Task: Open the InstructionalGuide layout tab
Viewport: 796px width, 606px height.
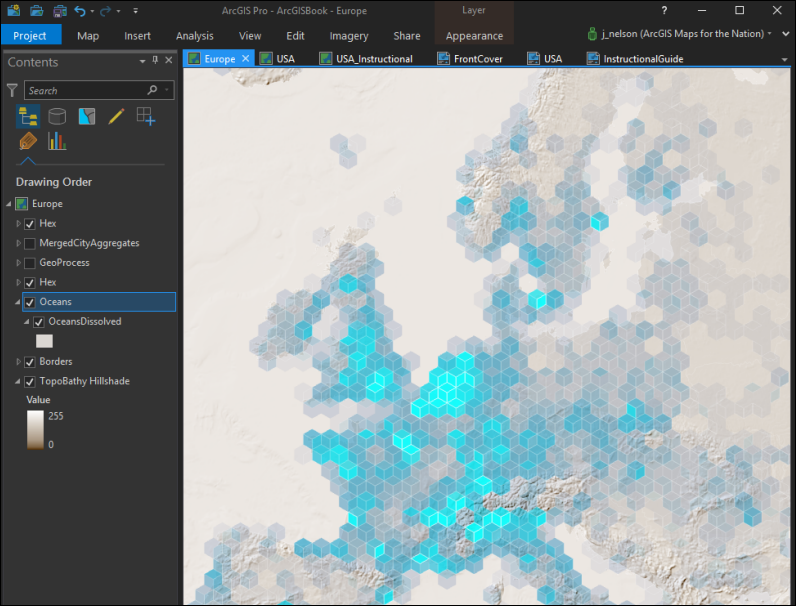Action: tap(636, 59)
